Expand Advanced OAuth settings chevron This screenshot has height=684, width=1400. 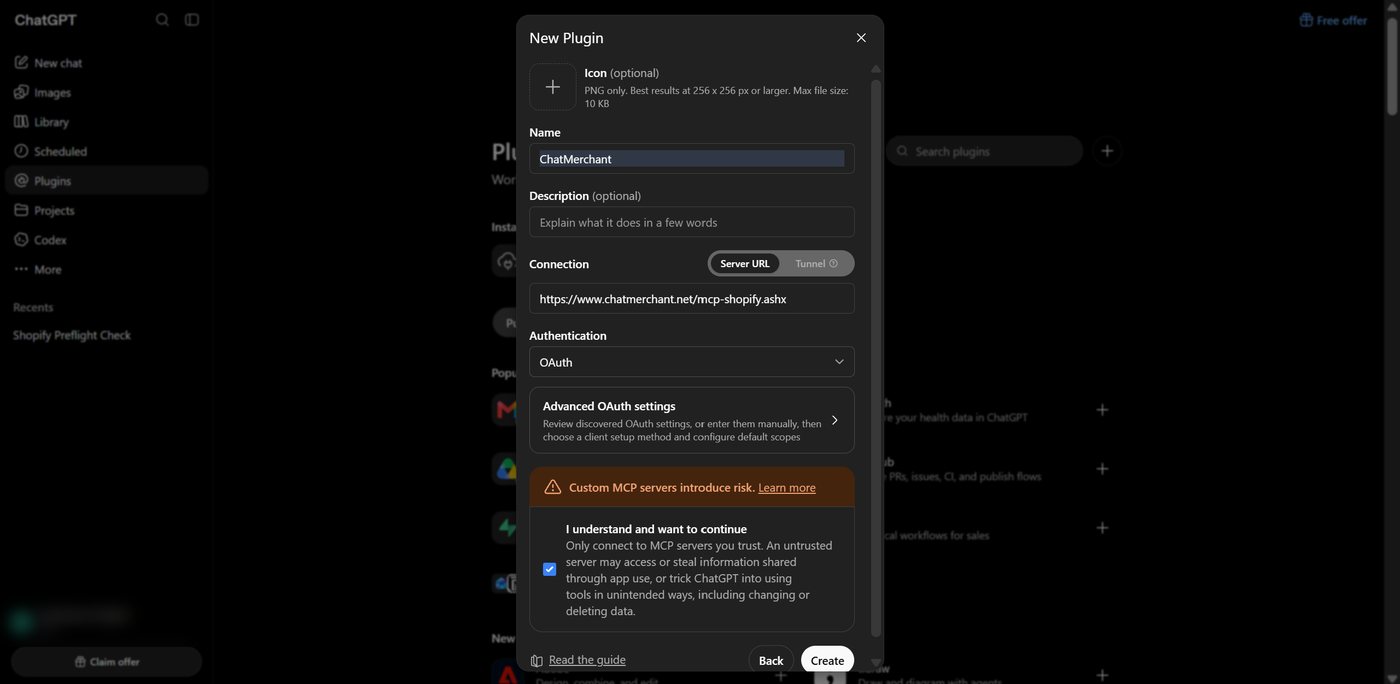(x=835, y=420)
